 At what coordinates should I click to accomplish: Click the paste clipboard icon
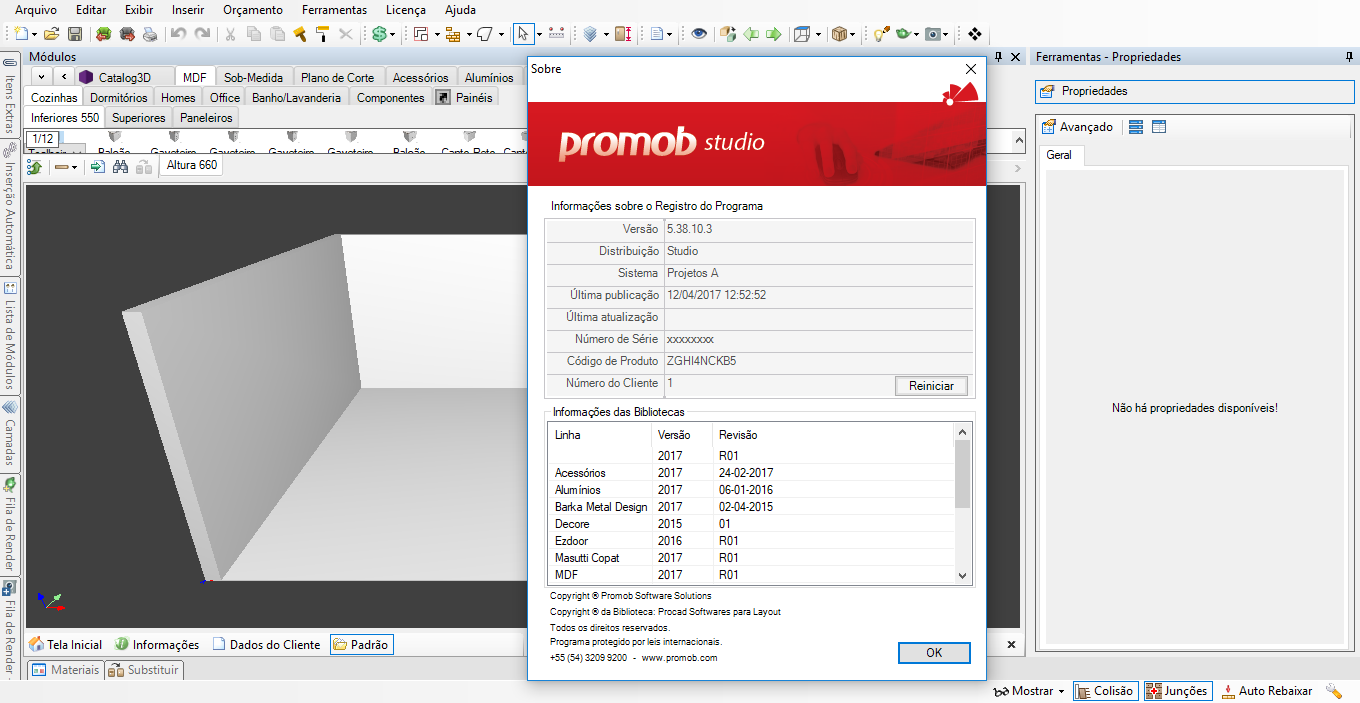click(x=276, y=34)
